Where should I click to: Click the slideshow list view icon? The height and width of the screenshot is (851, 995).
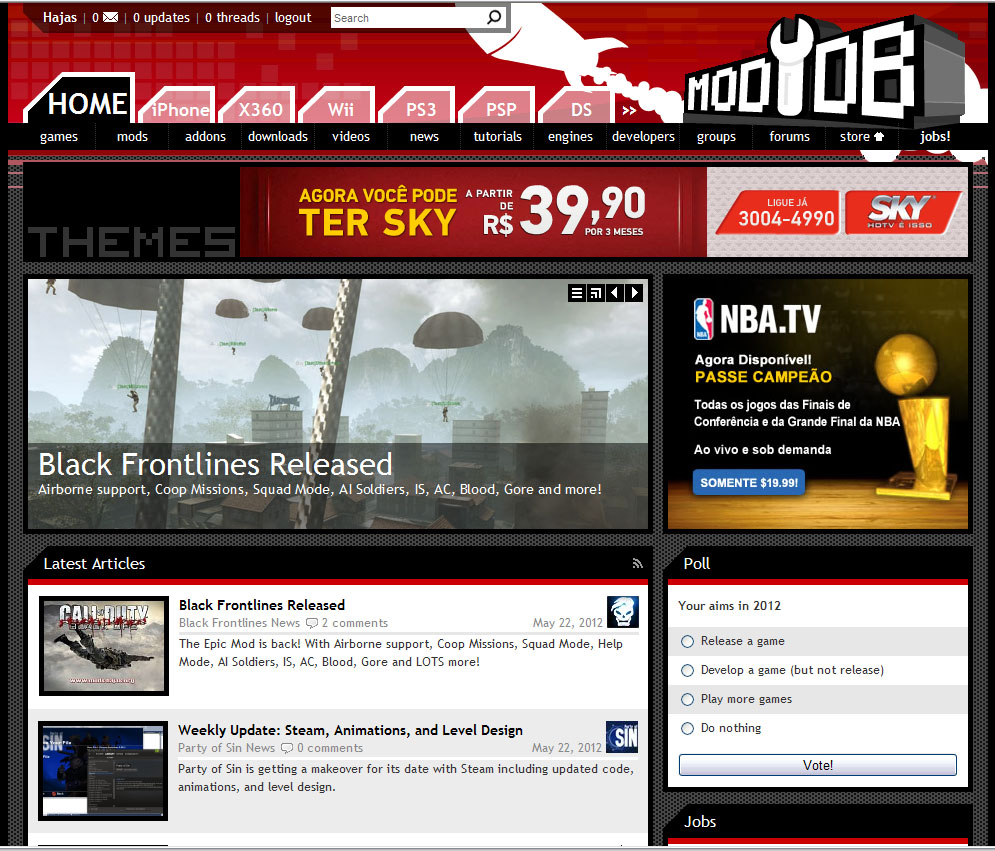[577, 293]
